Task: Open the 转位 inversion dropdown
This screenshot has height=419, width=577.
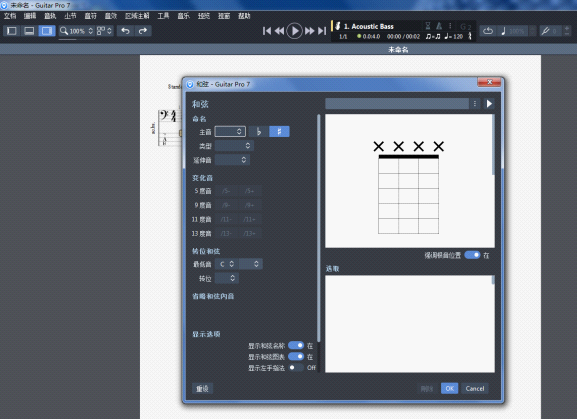Action: click(x=227, y=278)
